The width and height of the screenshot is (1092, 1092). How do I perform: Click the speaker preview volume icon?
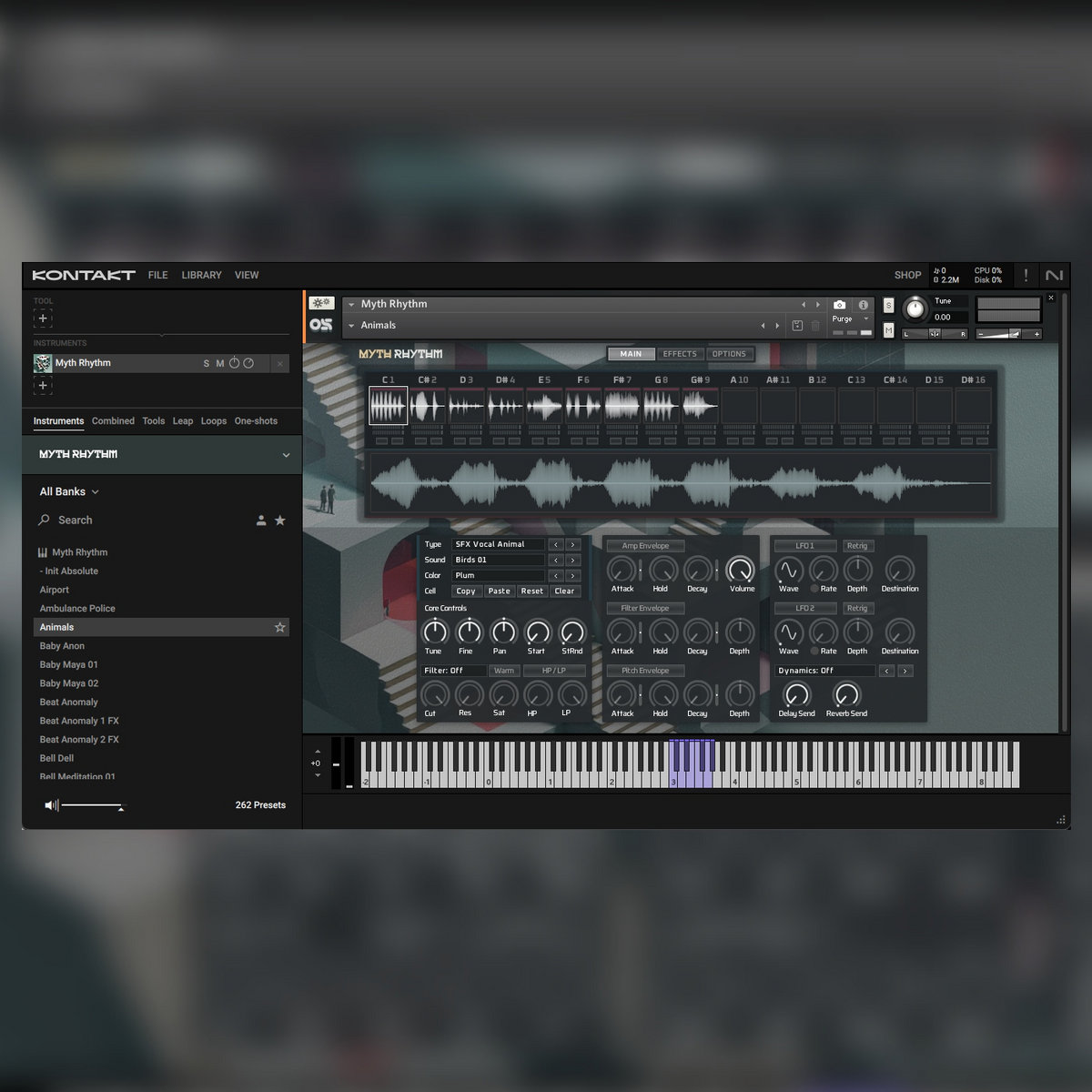click(51, 805)
